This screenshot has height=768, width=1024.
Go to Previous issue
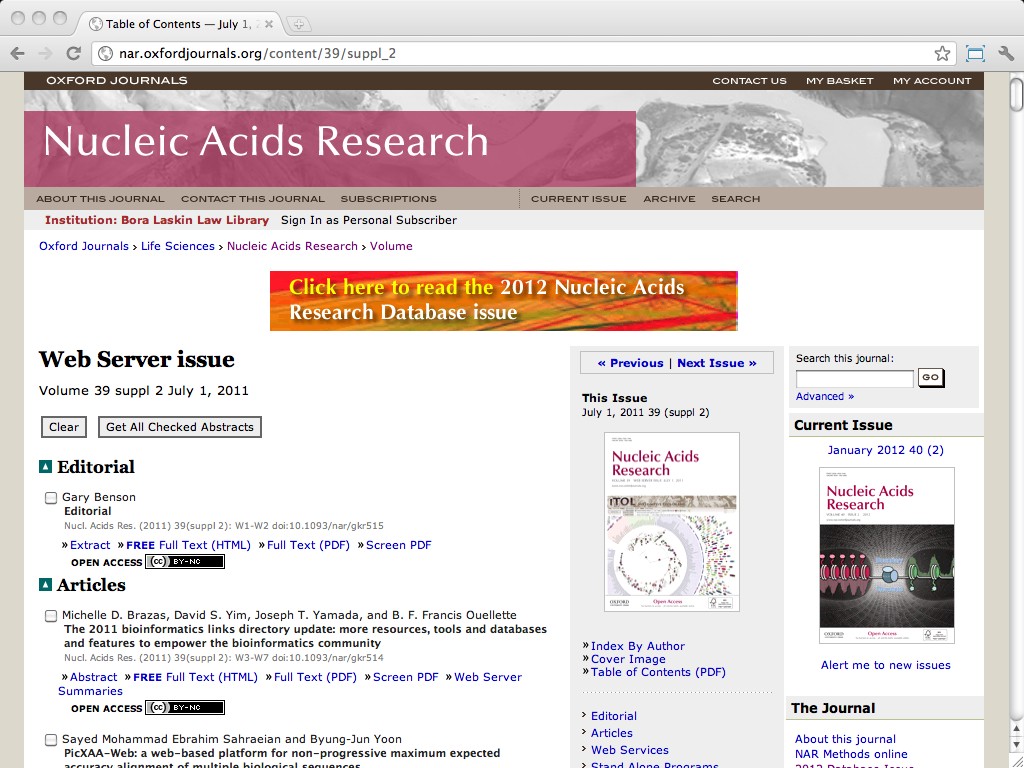[x=630, y=363]
